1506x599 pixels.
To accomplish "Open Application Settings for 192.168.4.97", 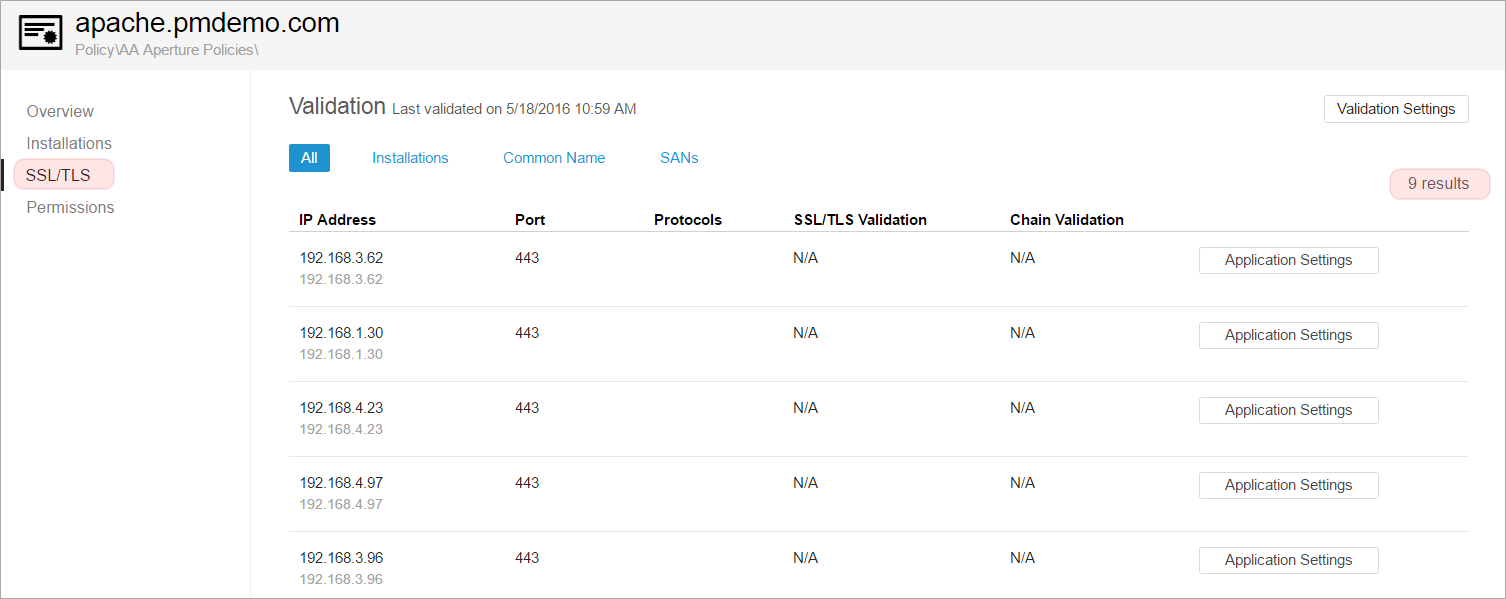I will (x=1288, y=485).
